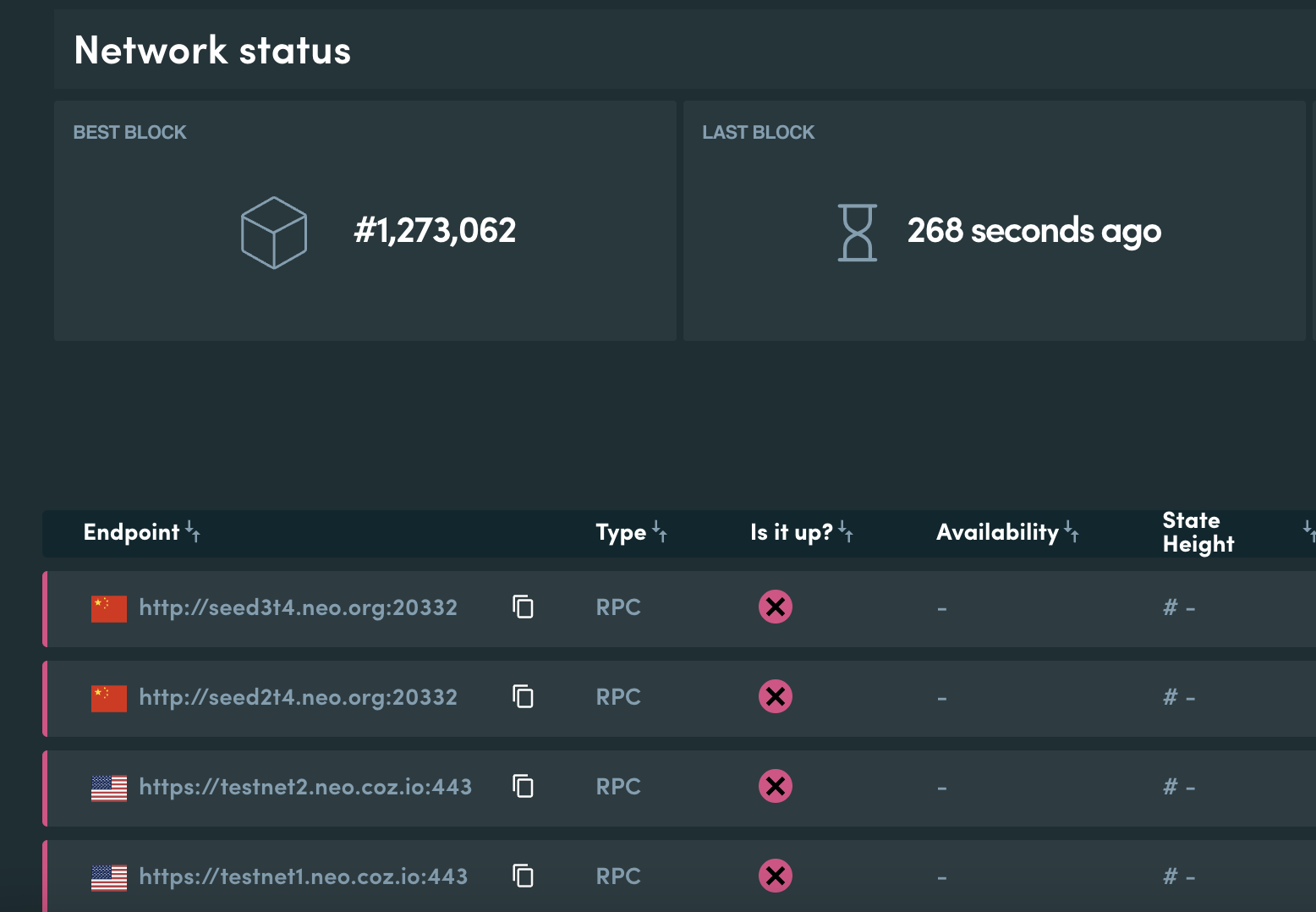Click the cube icon in Best Block card
The width and height of the screenshot is (1316, 912).
(x=274, y=233)
